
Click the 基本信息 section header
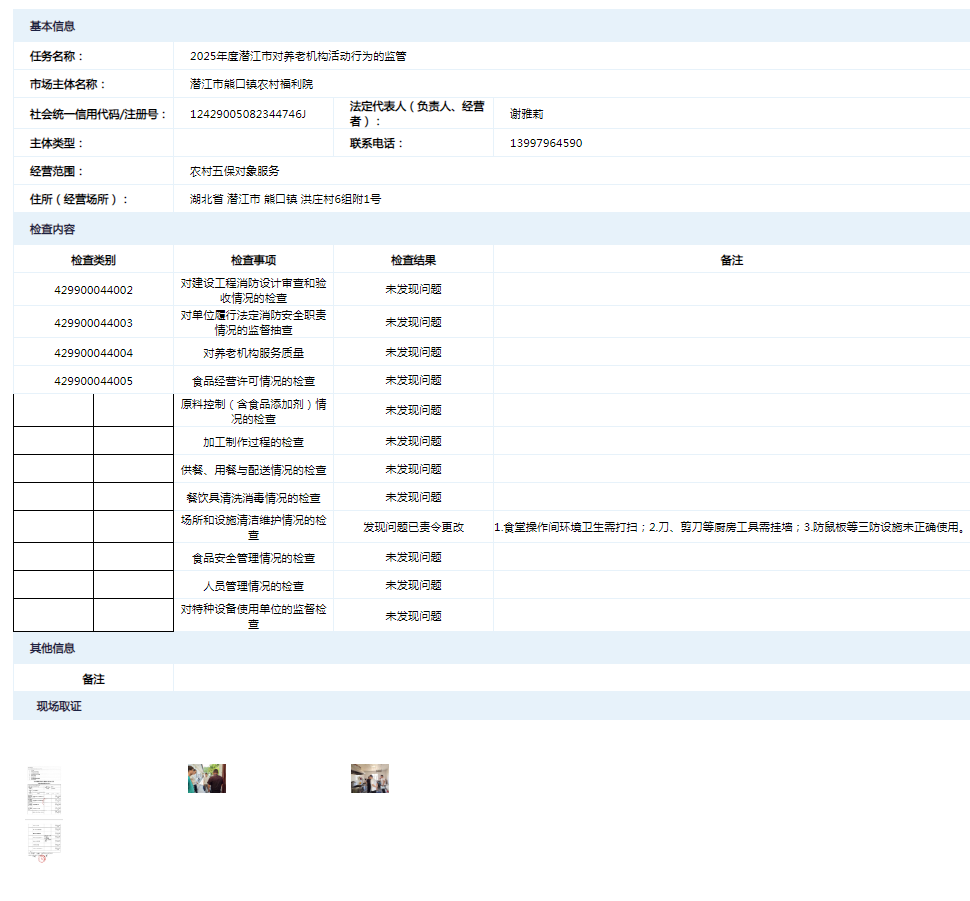click(x=52, y=26)
